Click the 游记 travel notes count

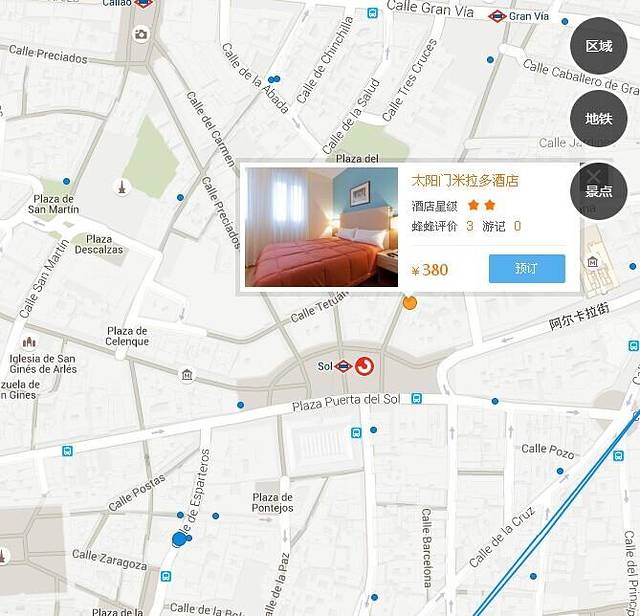[x=517, y=226]
